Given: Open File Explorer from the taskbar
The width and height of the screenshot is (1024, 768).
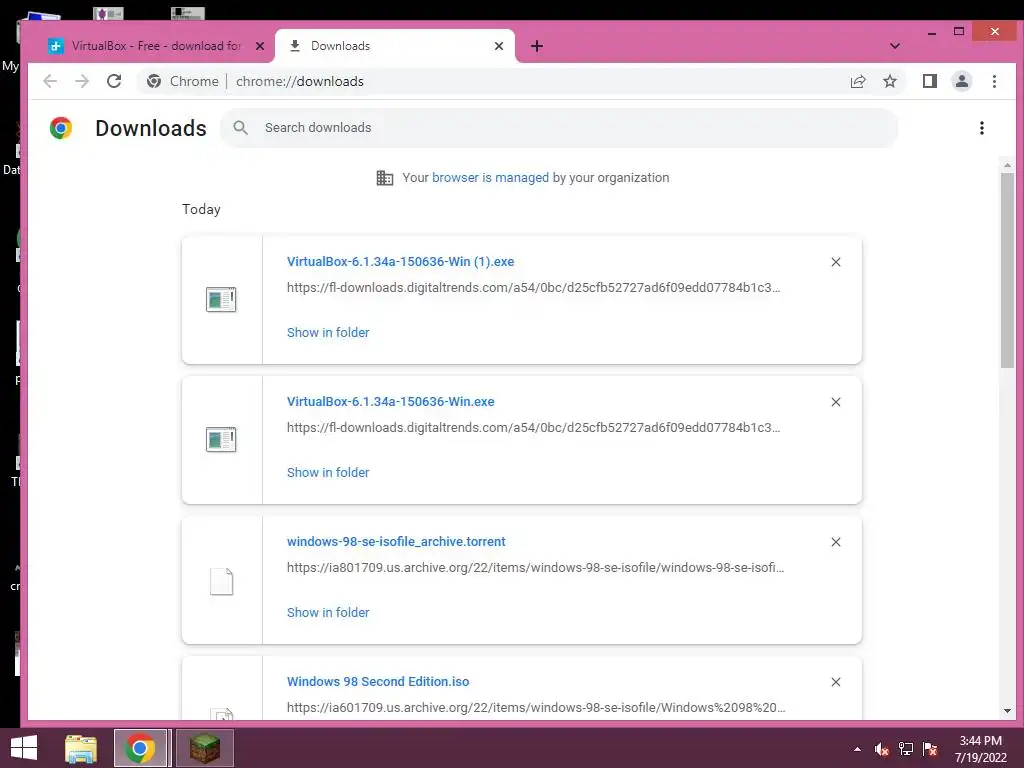Looking at the screenshot, I should [x=81, y=748].
